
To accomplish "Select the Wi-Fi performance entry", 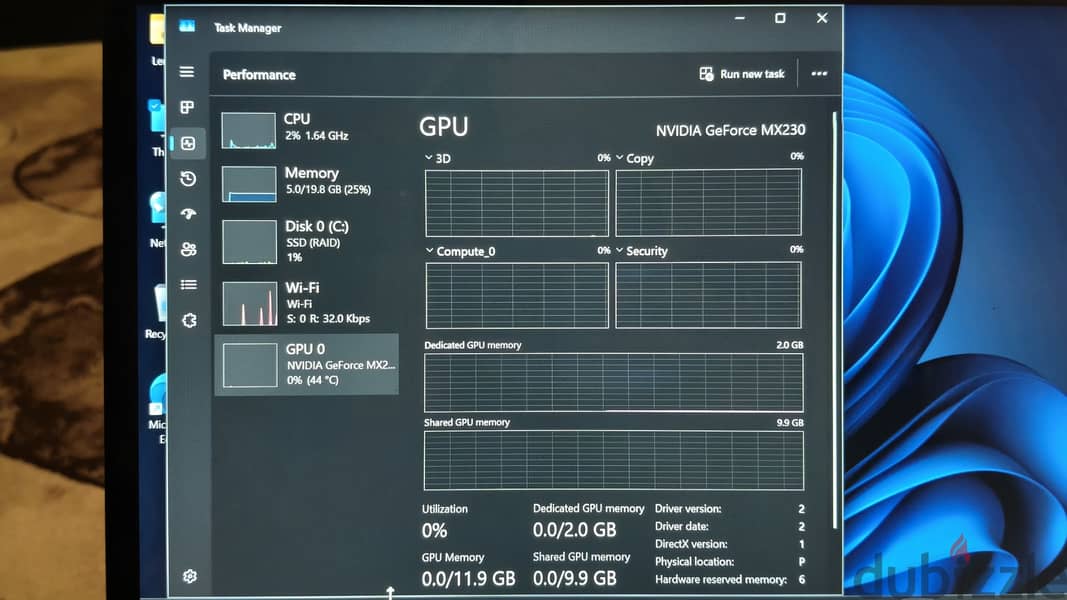I will [x=306, y=303].
